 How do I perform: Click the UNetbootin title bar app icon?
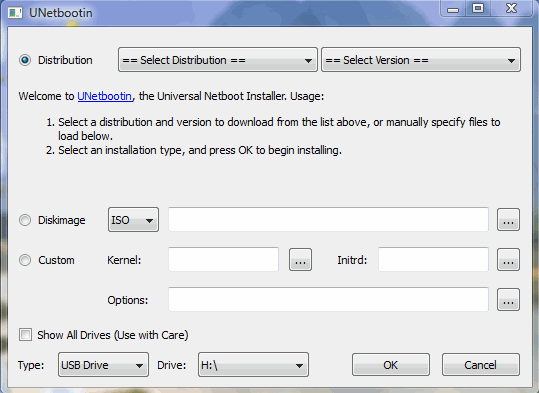(x=15, y=13)
